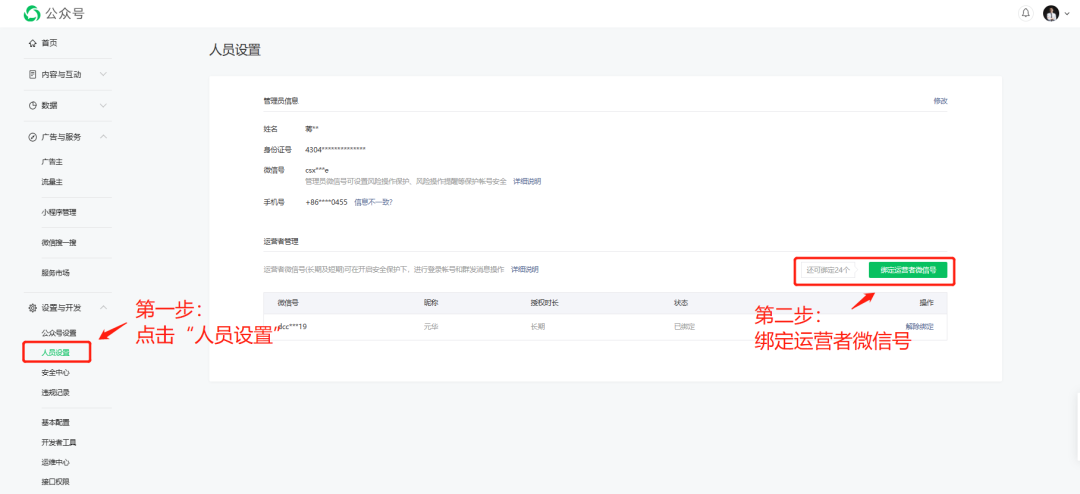Open 小程序管理 from the sidebar
Screen dimensions: 1080x494
tap(59, 212)
